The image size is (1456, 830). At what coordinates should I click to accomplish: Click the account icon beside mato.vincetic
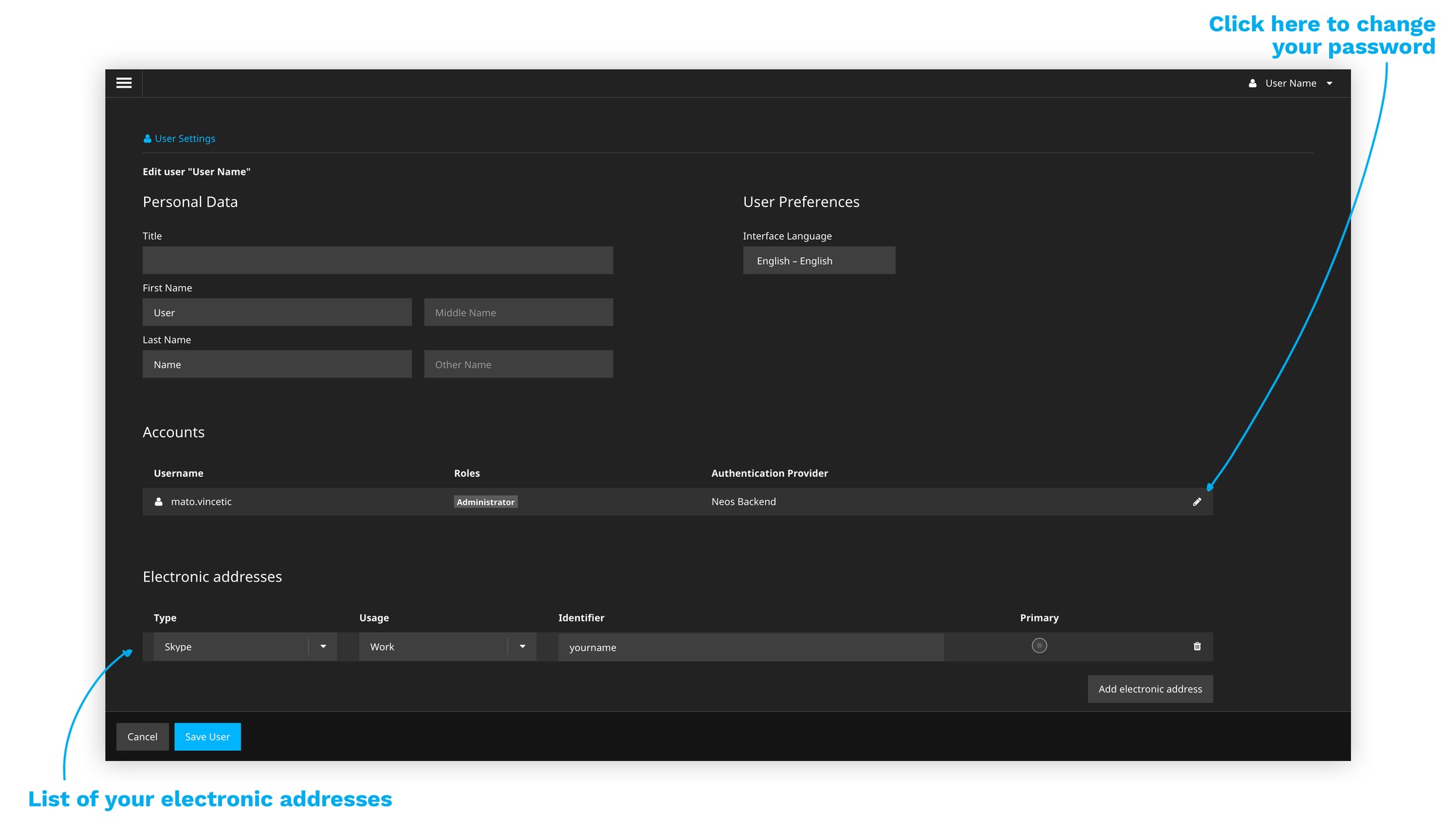coord(158,501)
